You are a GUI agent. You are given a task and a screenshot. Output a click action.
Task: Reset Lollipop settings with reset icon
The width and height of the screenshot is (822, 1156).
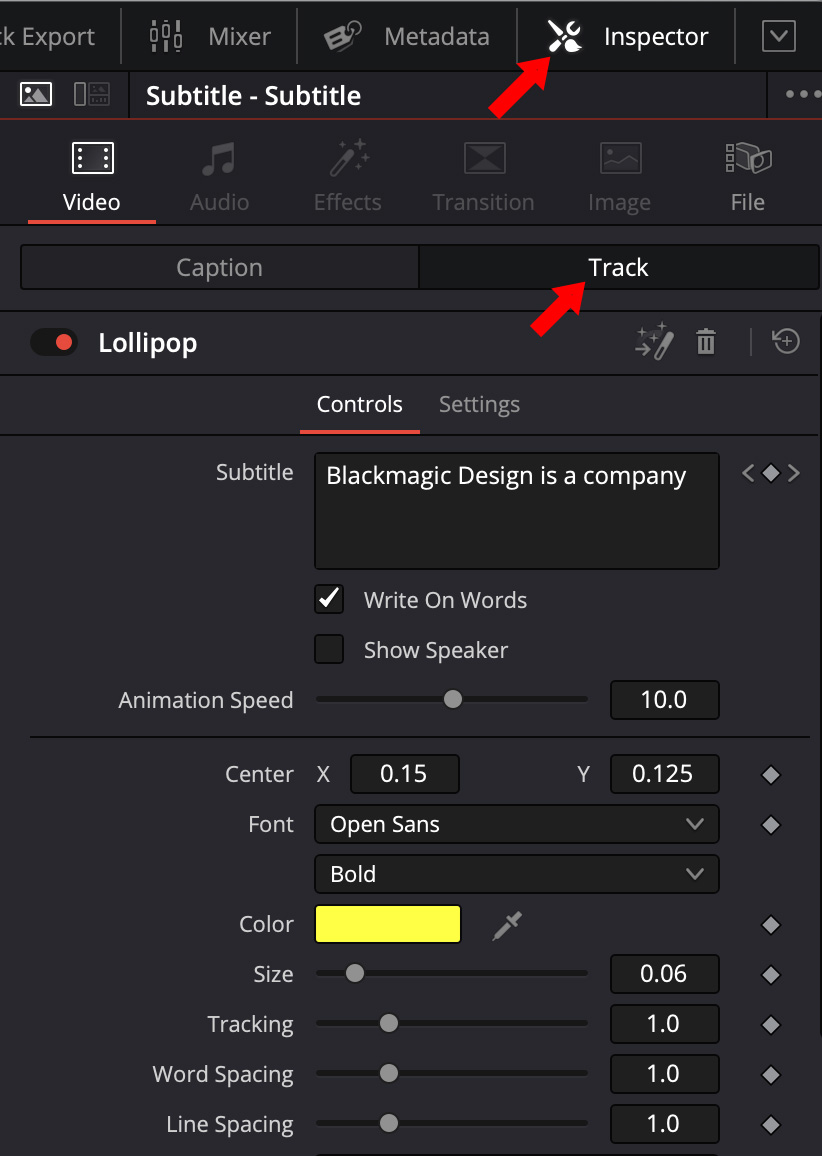coord(786,342)
